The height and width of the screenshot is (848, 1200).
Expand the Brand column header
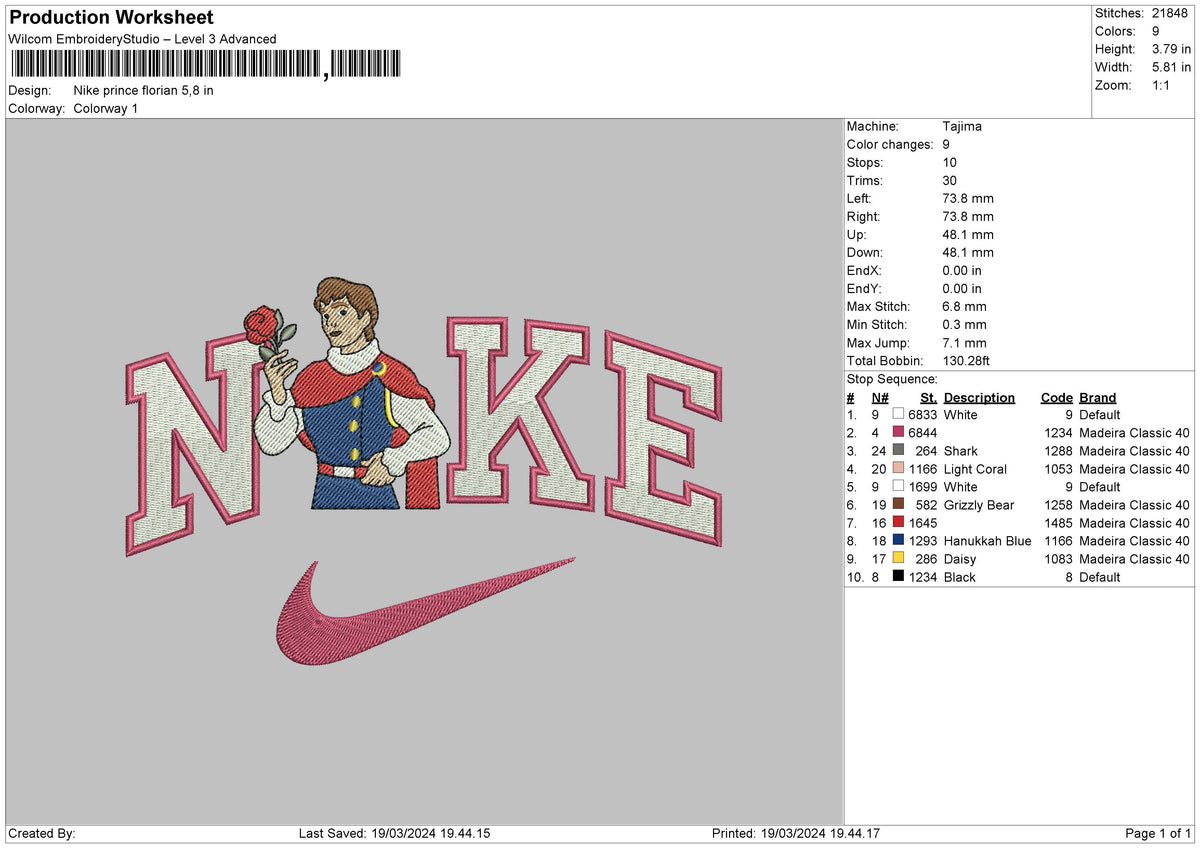(x=1097, y=397)
